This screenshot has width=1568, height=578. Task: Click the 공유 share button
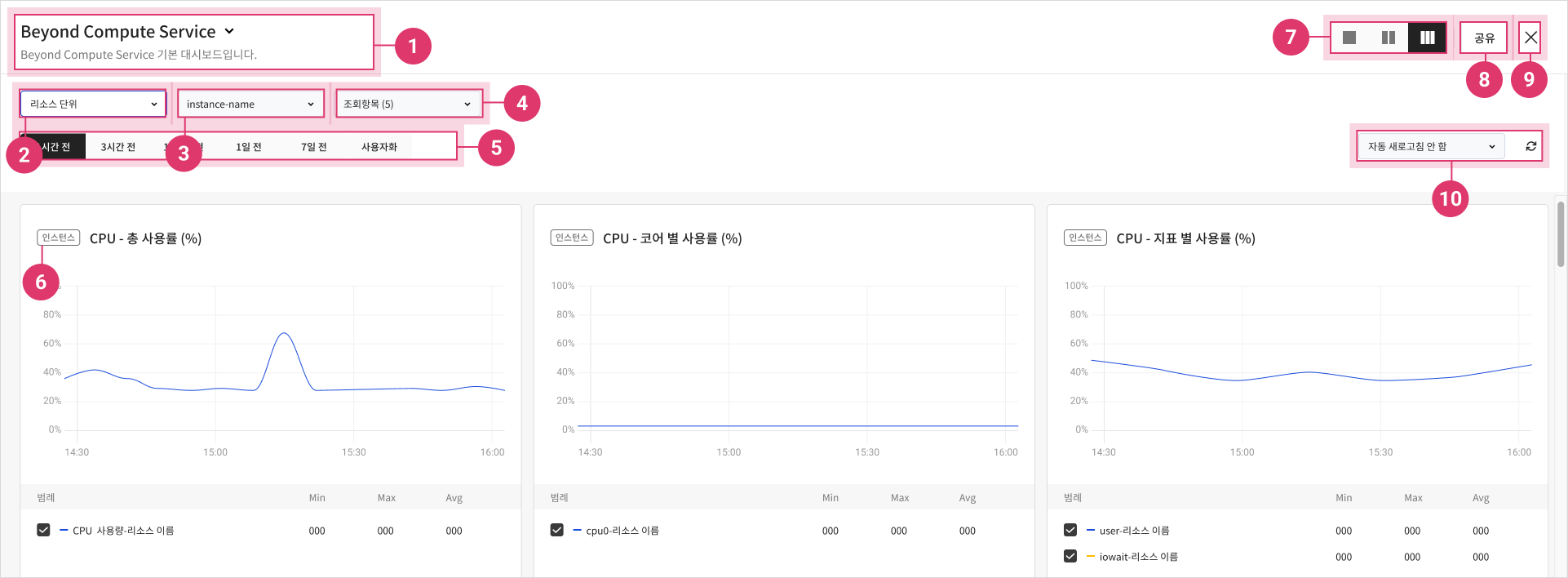pyautogui.click(x=1484, y=38)
